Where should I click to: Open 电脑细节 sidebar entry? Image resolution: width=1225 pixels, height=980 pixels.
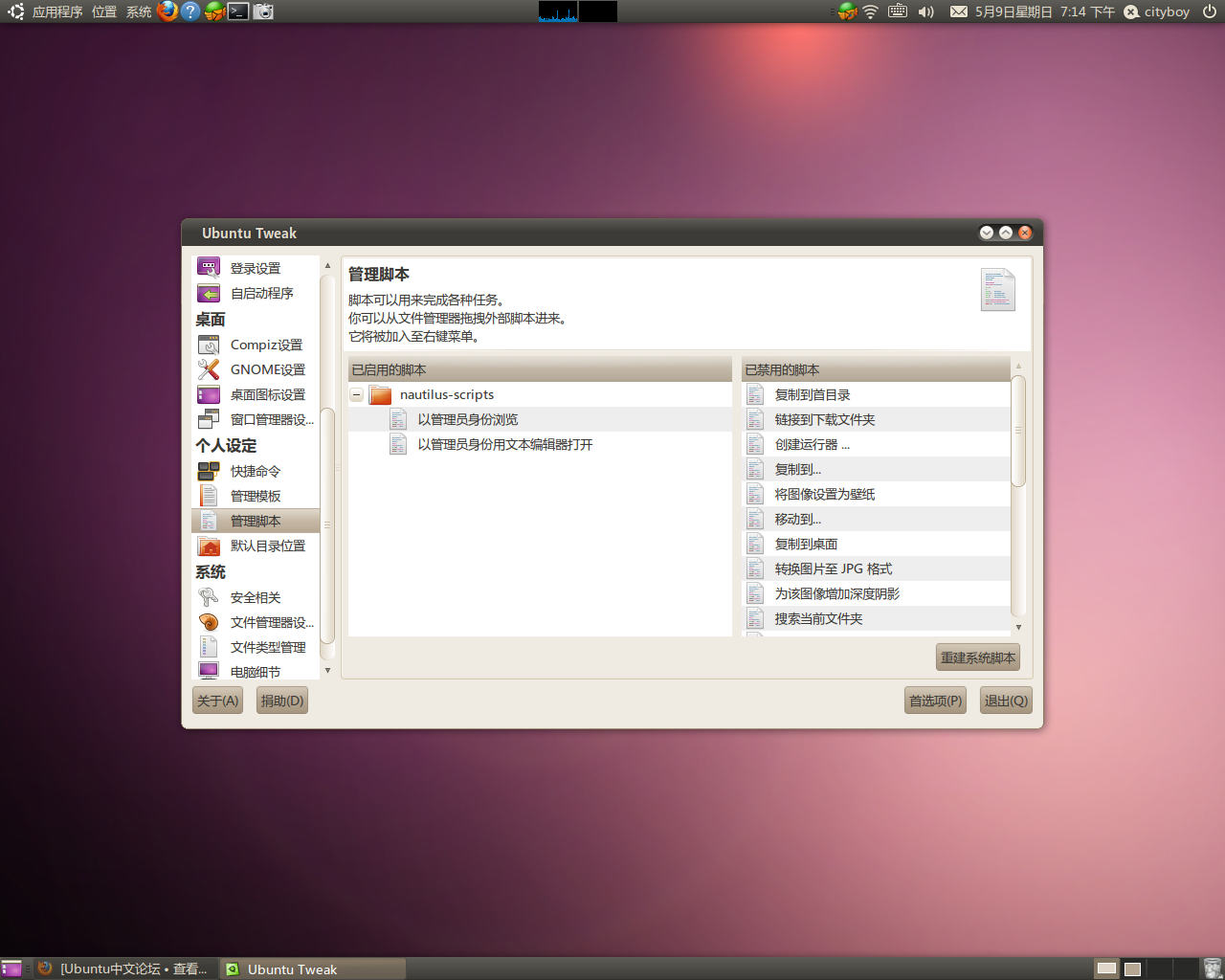(256, 671)
